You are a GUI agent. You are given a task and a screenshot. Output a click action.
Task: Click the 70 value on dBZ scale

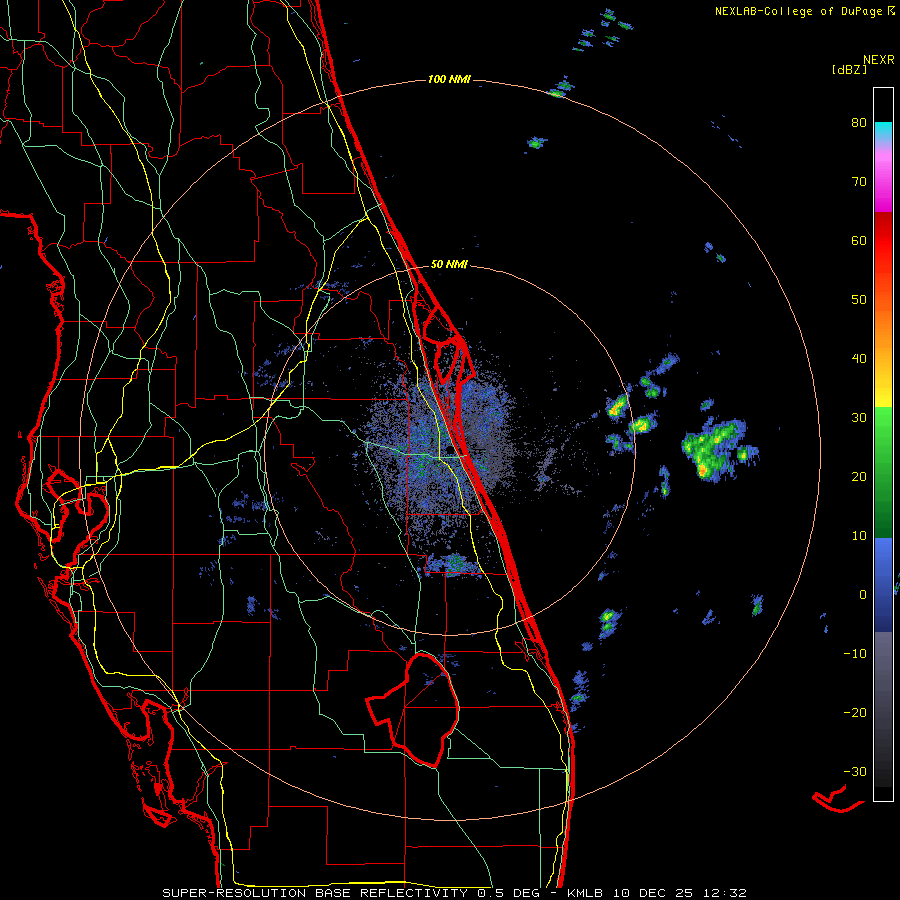pyautogui.click(x=859, y=182)
